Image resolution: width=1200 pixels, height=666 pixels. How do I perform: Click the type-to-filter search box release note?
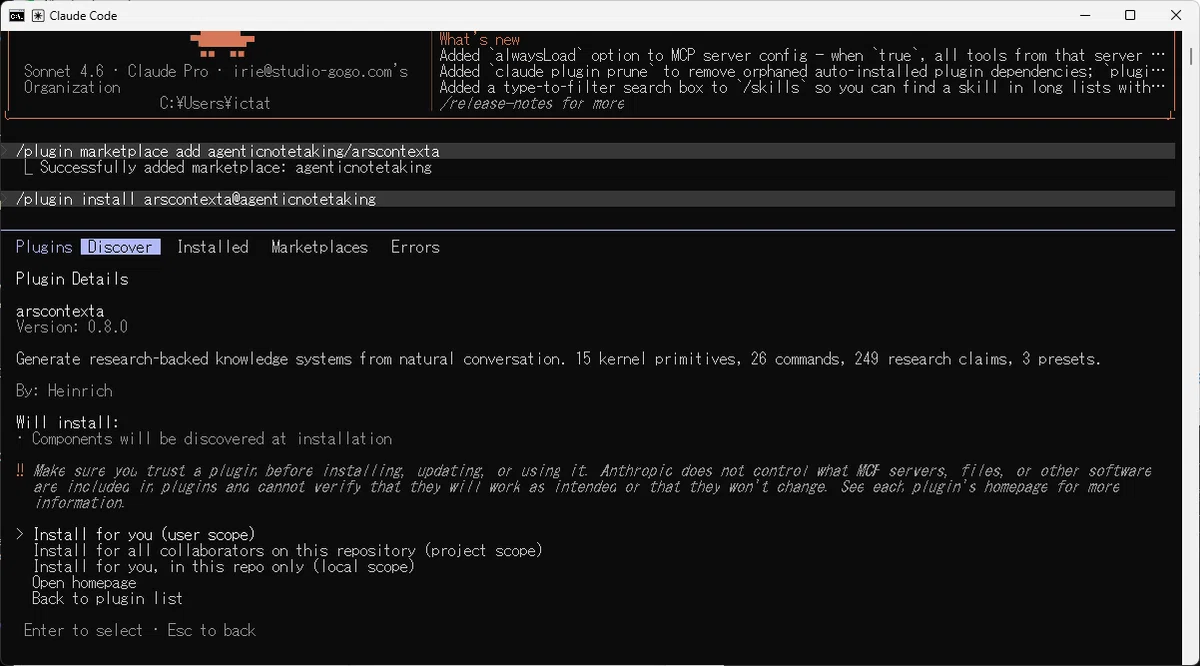point(803,87)
